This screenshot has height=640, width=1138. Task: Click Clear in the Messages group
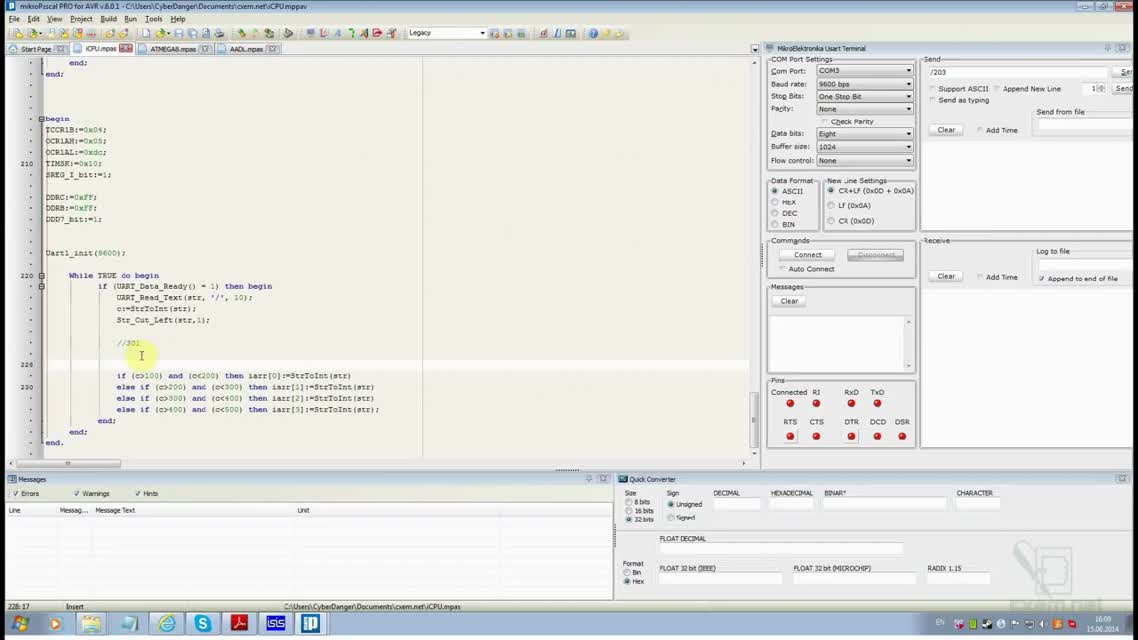coord(789,300)
